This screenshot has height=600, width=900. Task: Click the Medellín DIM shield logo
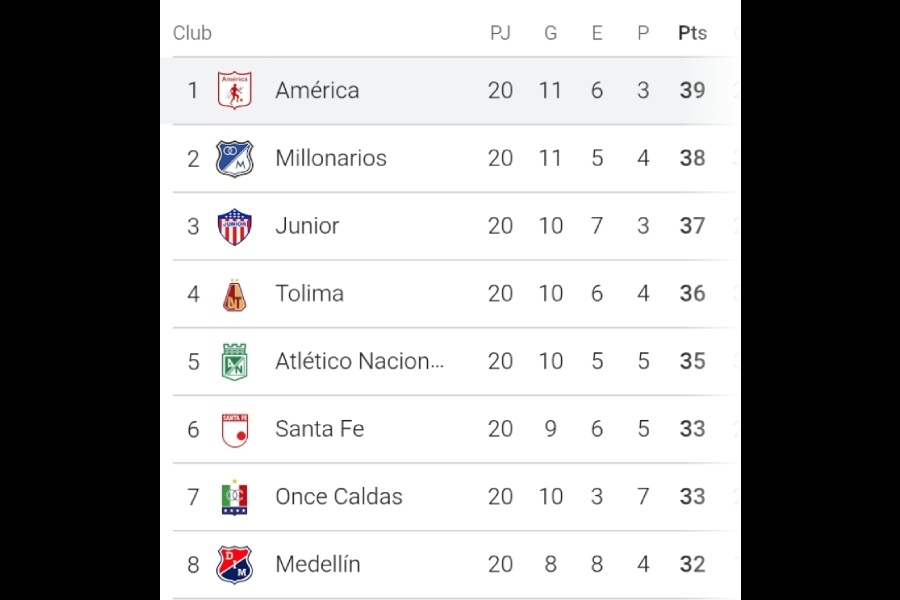tap(234, 564)
